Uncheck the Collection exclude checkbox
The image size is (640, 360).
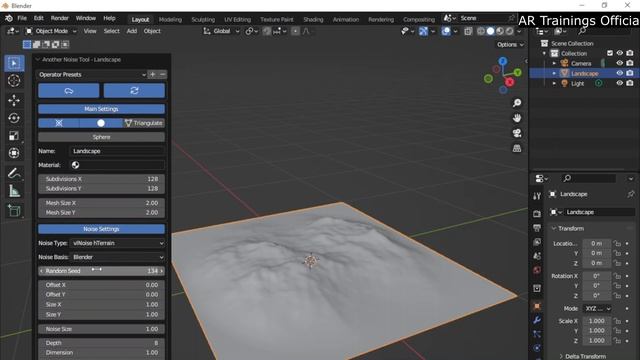tap(610, 53)
